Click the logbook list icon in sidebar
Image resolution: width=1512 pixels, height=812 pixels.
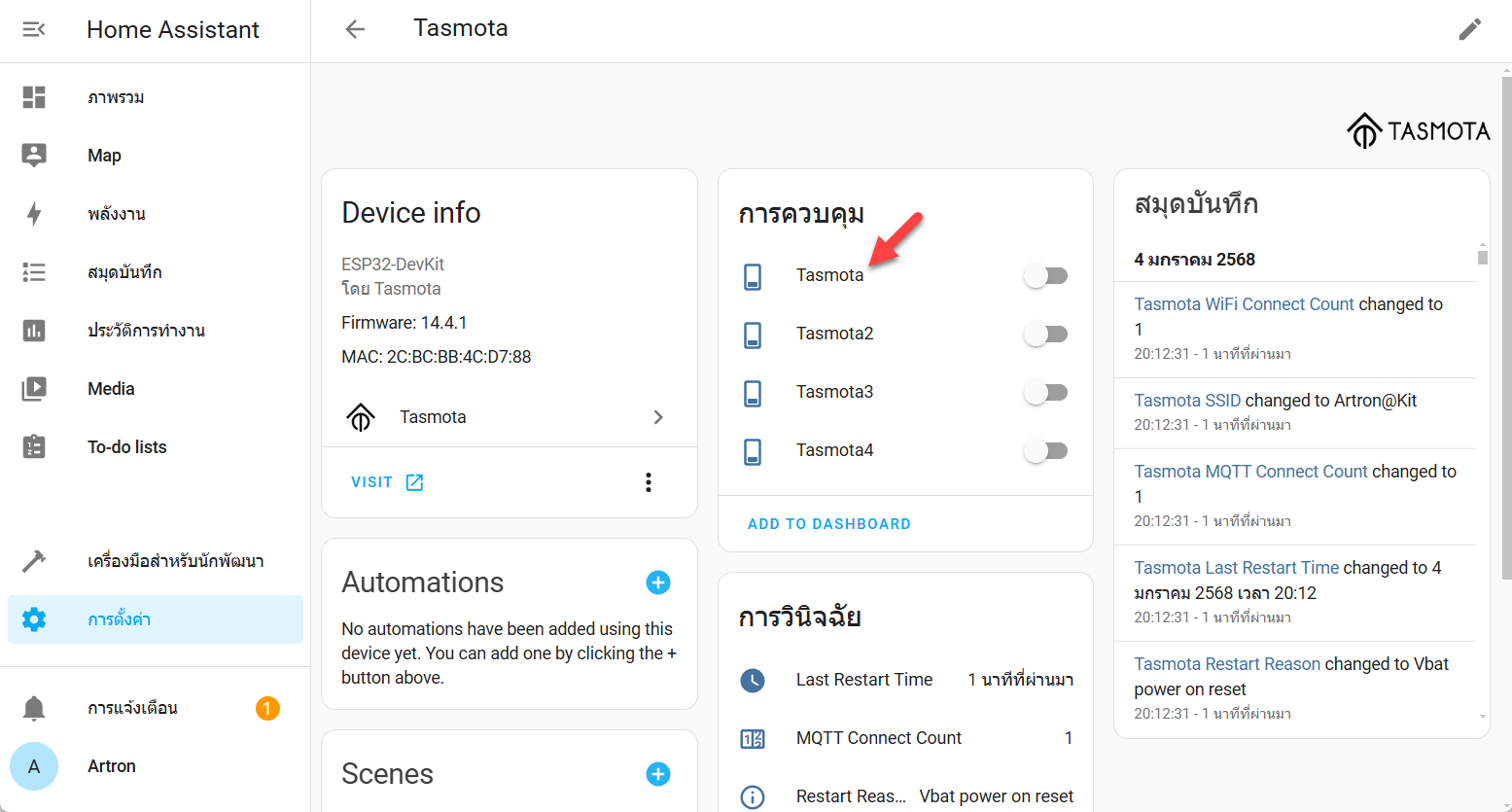[34, 272]
